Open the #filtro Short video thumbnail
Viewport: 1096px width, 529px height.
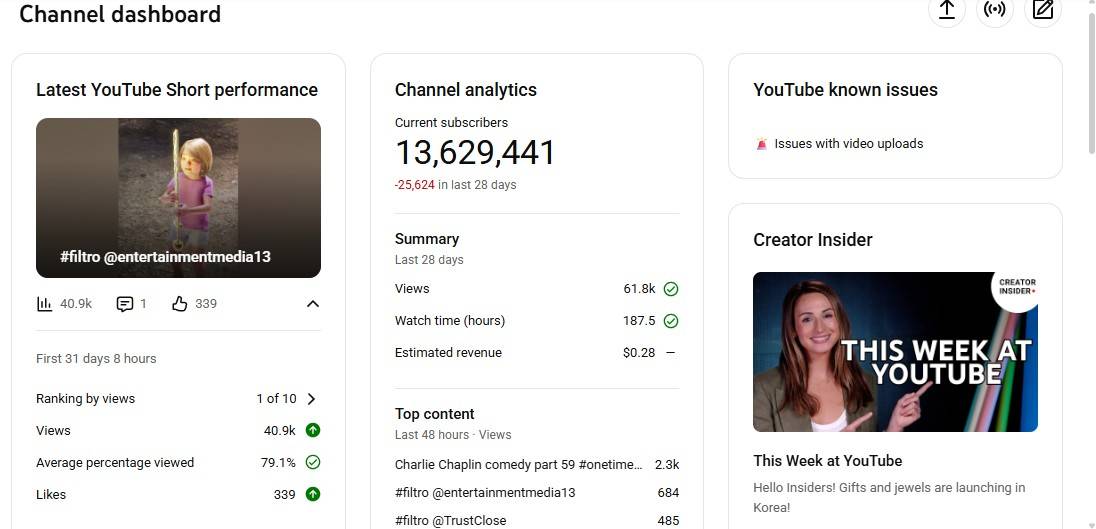(x=178, y=198)
